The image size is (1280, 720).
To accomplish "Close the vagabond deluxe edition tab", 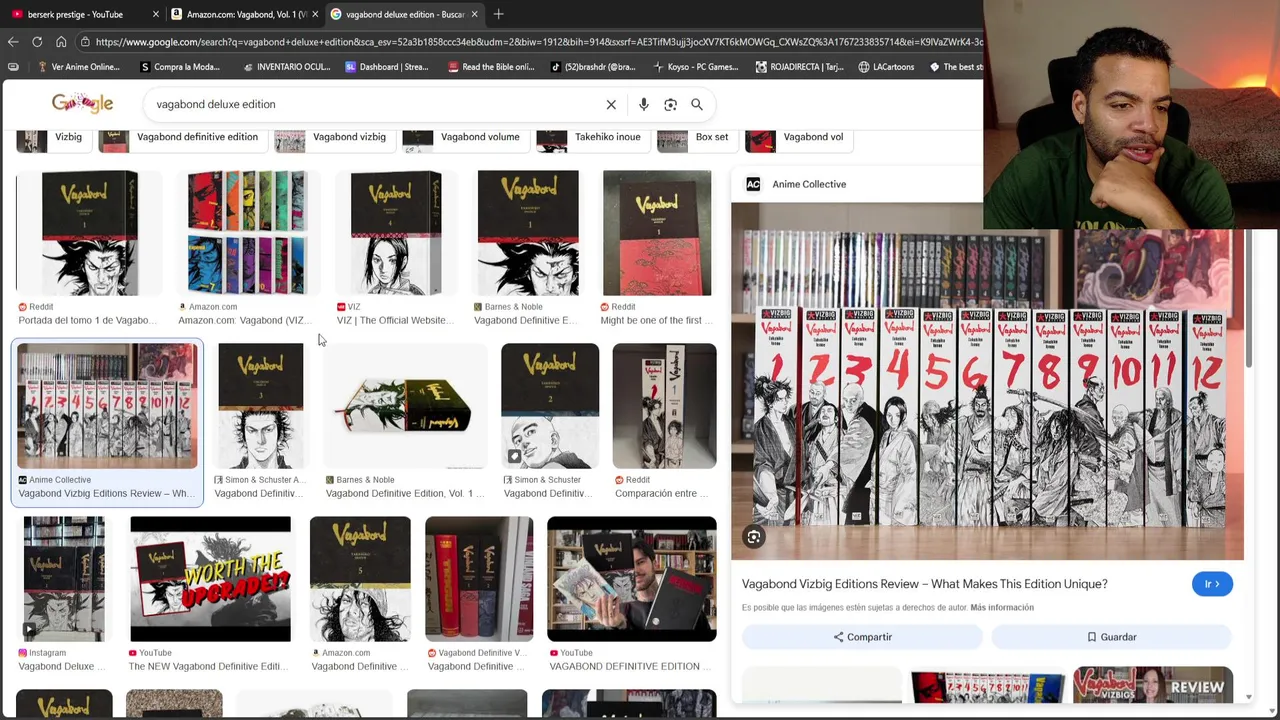I will 474,14.
